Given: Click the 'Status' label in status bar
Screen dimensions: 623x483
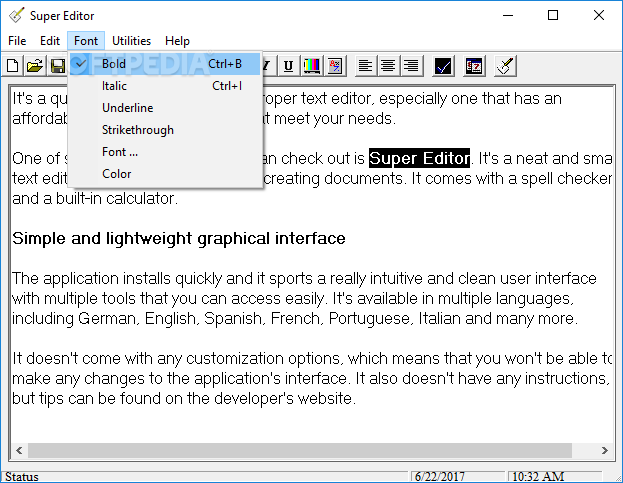Looking at the screenshot, I should tap(22, 477).
